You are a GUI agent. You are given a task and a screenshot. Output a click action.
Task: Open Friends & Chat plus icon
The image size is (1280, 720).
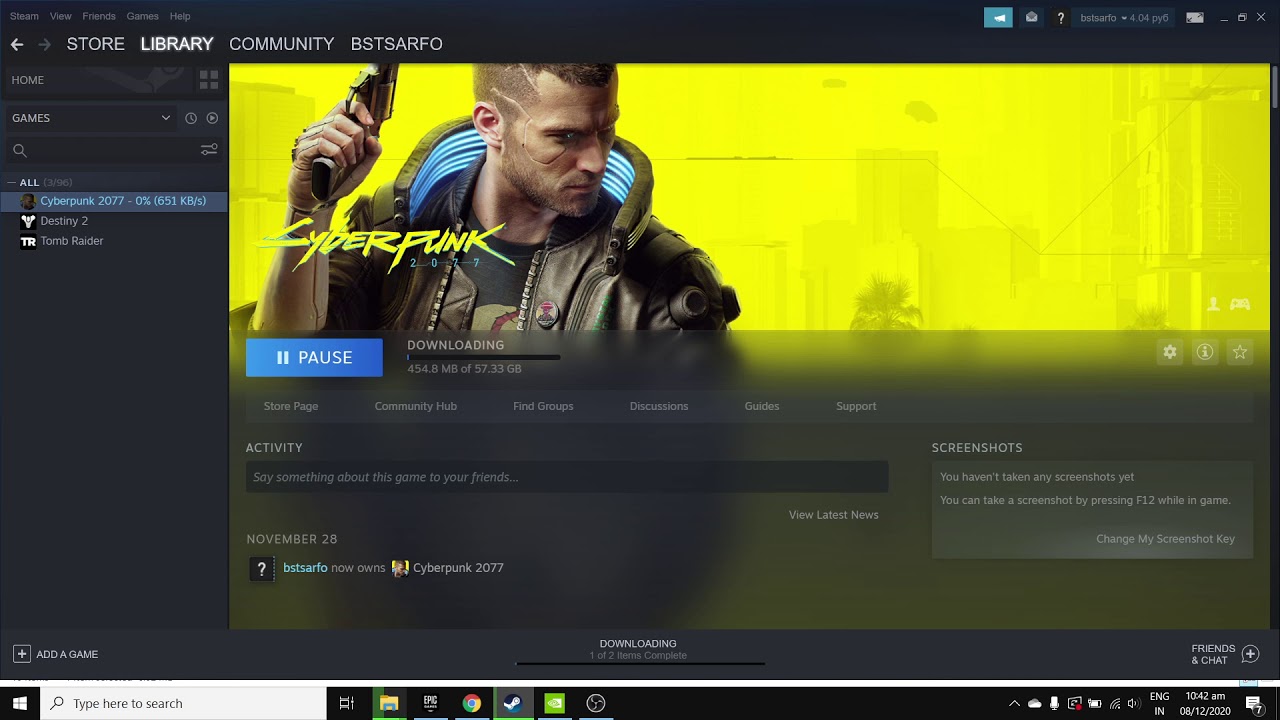(1250, 654)
